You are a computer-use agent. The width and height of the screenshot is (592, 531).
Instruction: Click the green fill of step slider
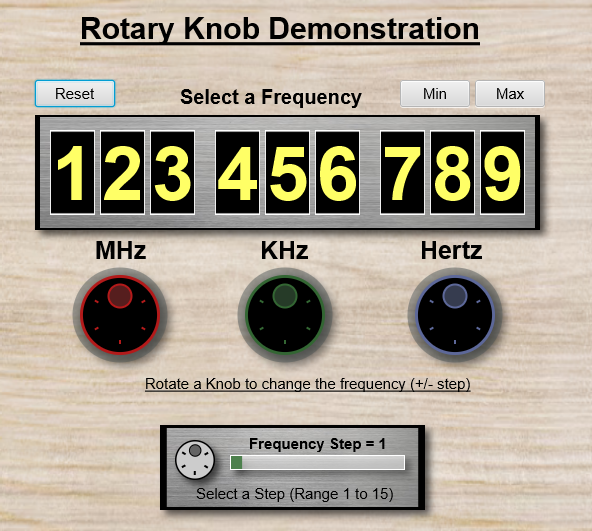236,463
